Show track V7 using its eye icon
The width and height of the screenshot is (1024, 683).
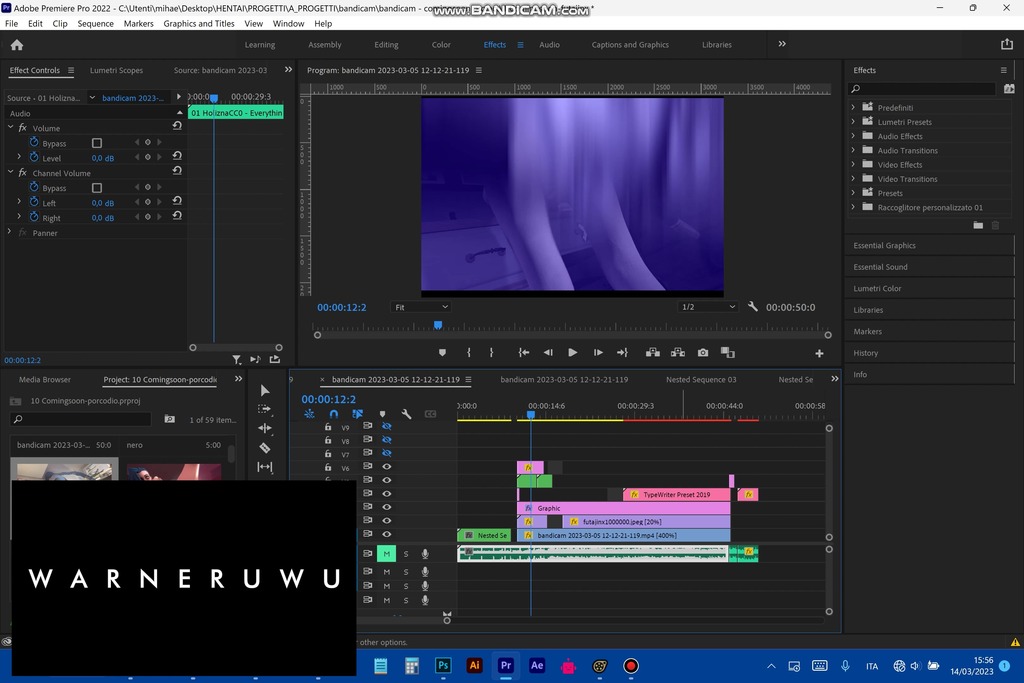[x=387, y=453]
